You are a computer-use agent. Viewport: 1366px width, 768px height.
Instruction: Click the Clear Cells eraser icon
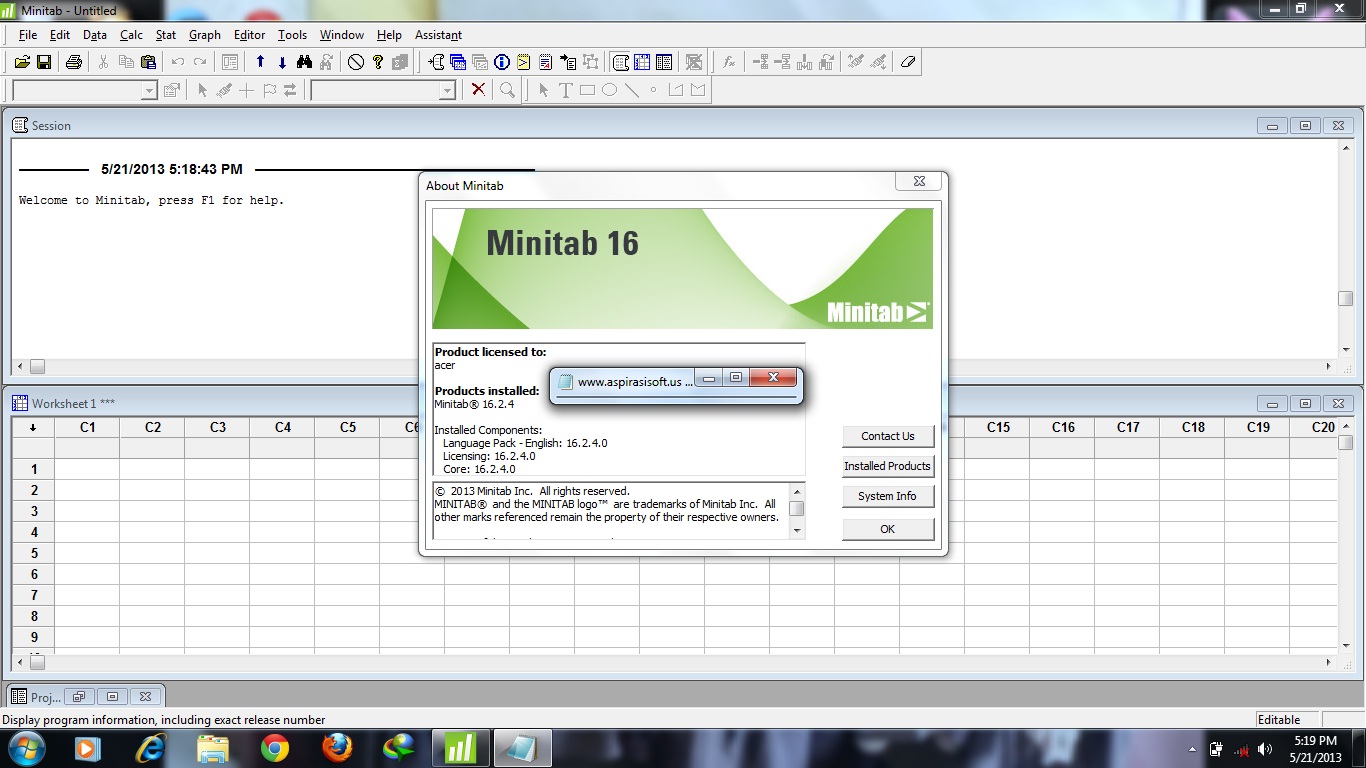point(907,62)
